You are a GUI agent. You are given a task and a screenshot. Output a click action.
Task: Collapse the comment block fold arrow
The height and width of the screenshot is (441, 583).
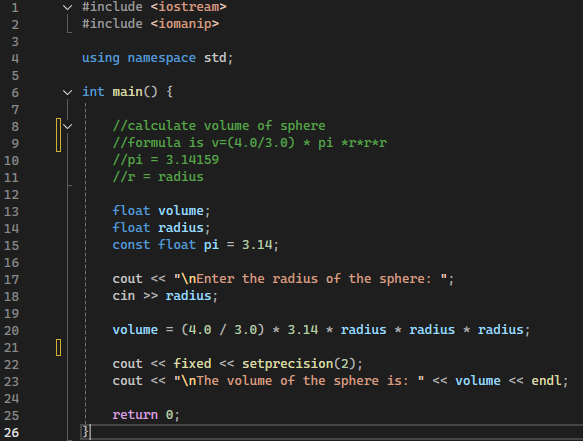[67, 126]
